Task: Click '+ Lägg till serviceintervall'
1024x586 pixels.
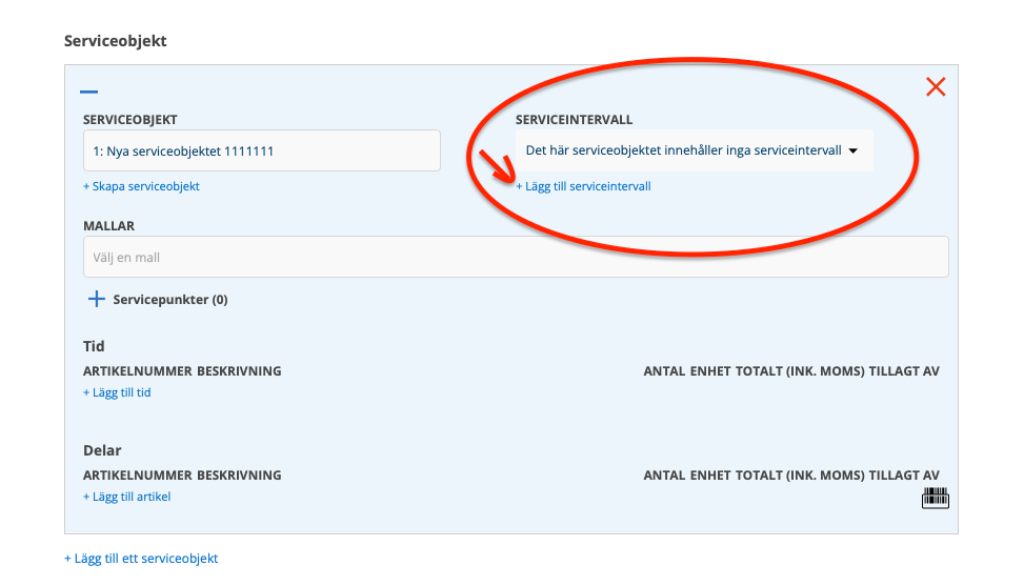Action: coord(583,186)
